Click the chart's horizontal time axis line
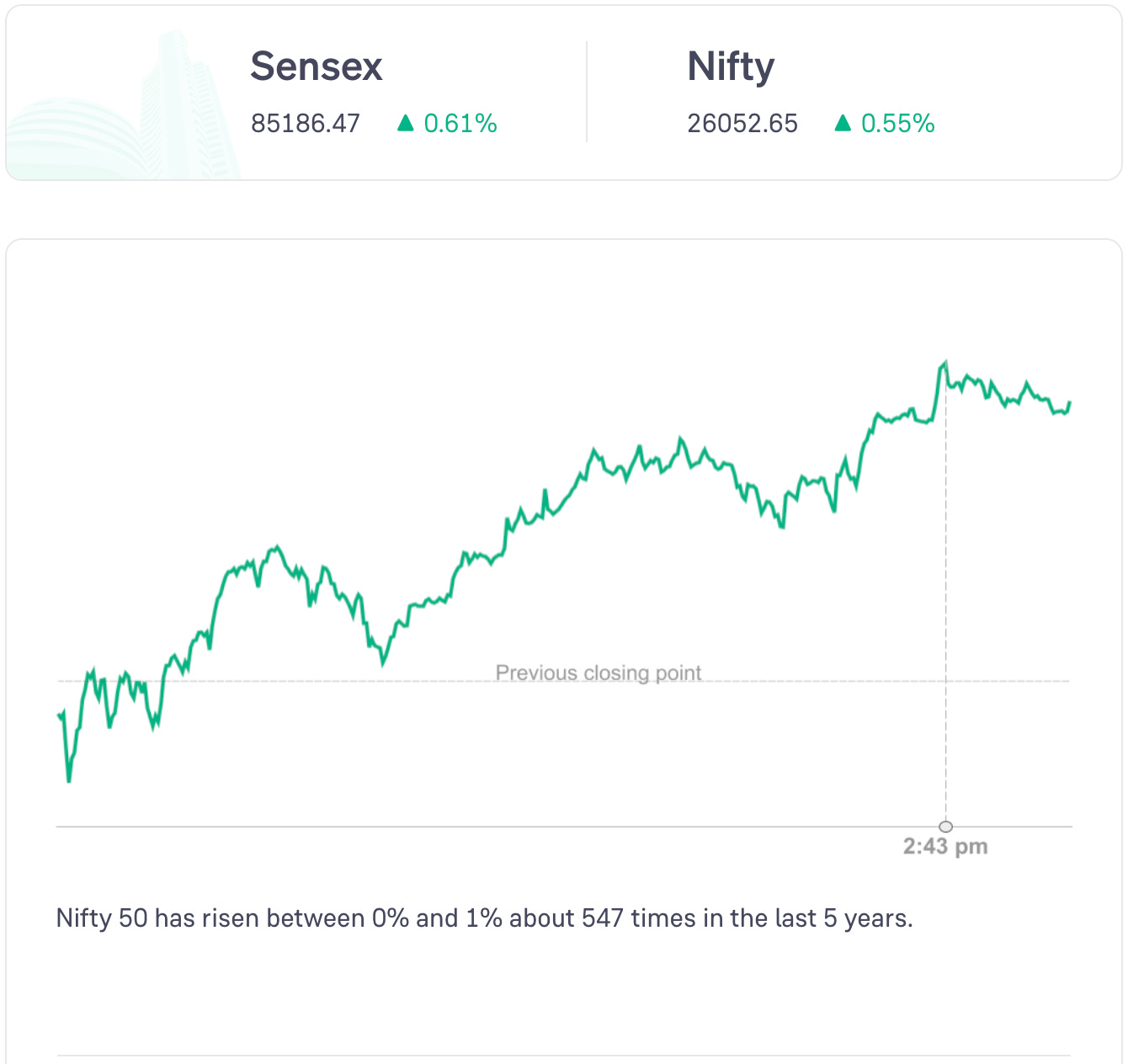Image resolution: width=1128 pixels, height=1064 pixels. 505,827
